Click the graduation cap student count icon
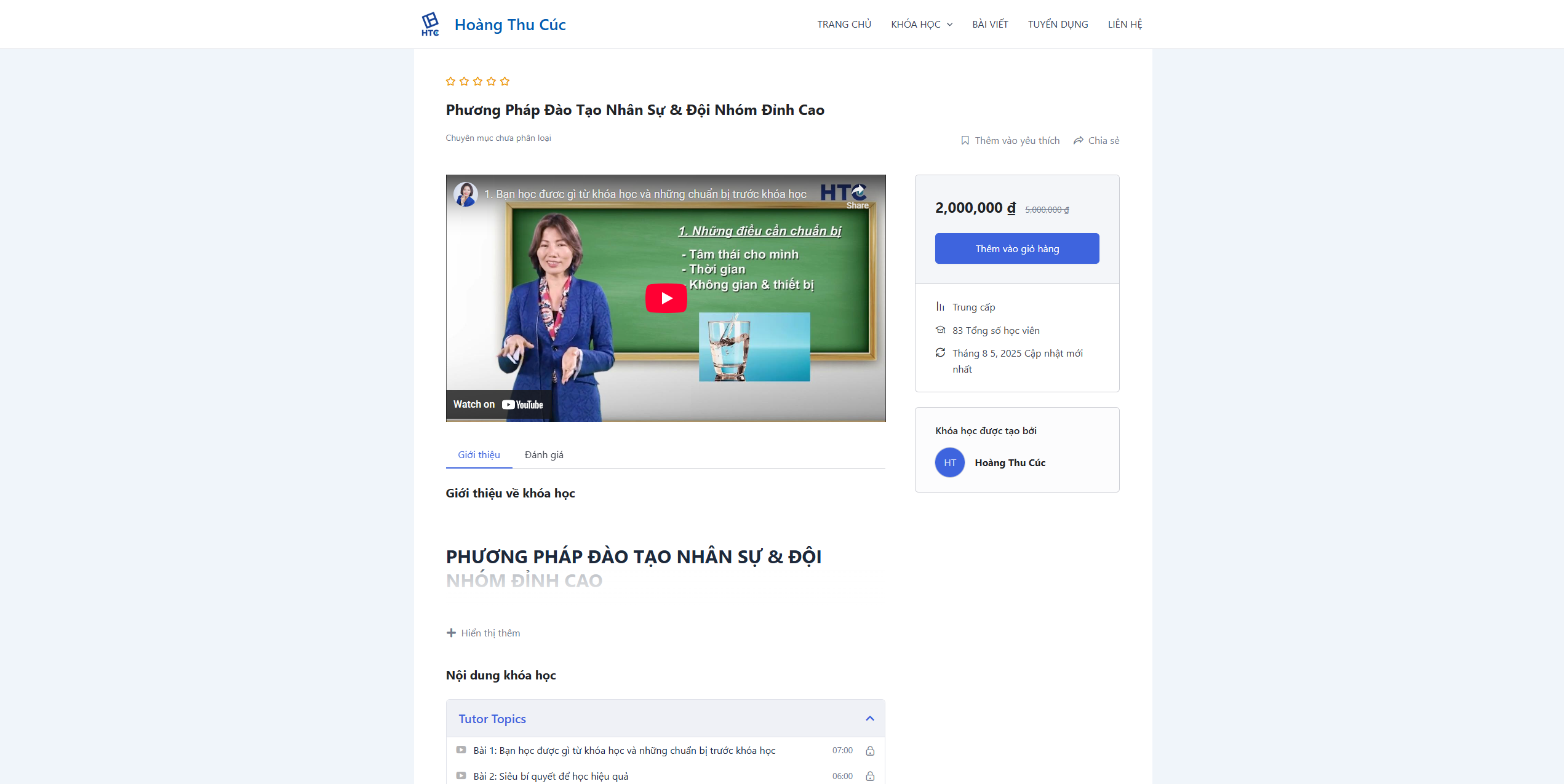Screen dimensions: 1564x784 [940, 330]
